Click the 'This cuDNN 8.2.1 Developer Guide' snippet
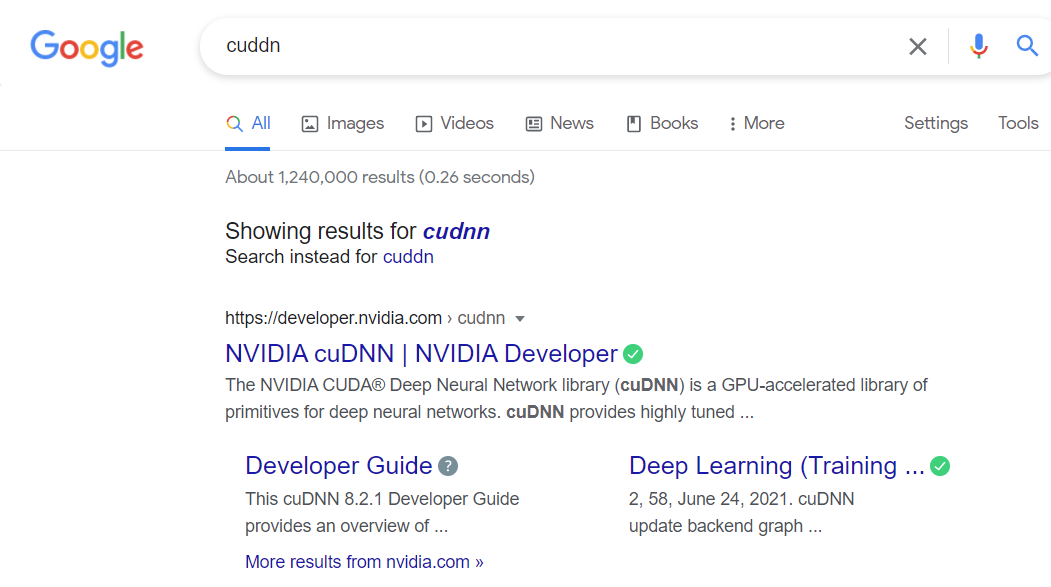Screen dimensions: 1051x587 click(x=382, y=513)
